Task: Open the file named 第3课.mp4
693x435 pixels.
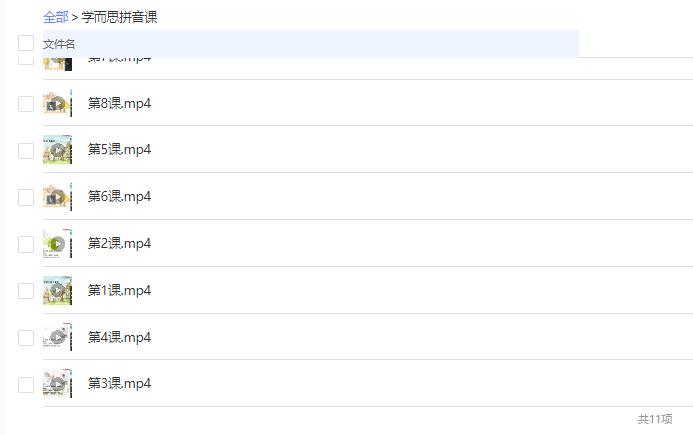Action: point(119,383)
